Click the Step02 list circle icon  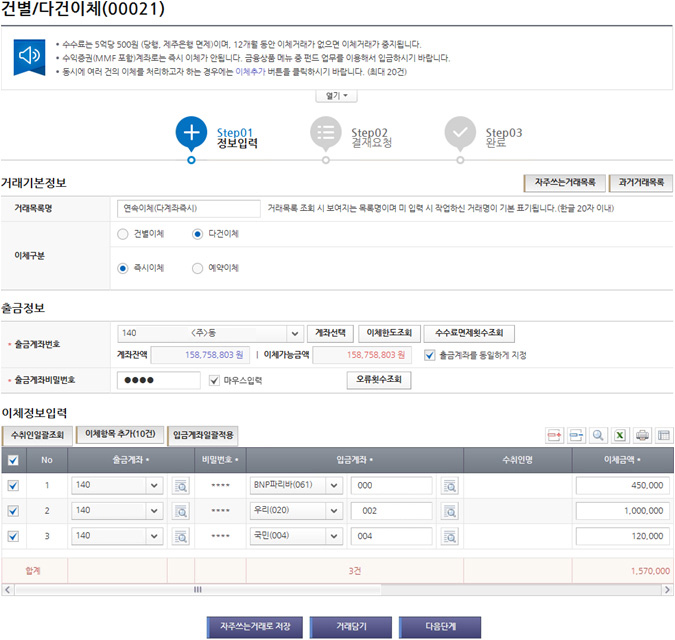(326, 133)
